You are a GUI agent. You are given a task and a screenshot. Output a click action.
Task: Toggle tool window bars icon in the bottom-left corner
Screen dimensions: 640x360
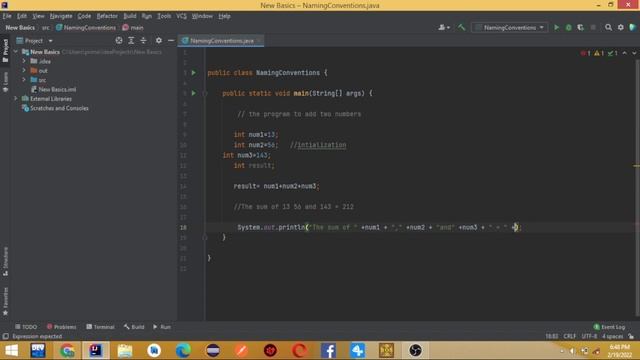tap(5, 336)
